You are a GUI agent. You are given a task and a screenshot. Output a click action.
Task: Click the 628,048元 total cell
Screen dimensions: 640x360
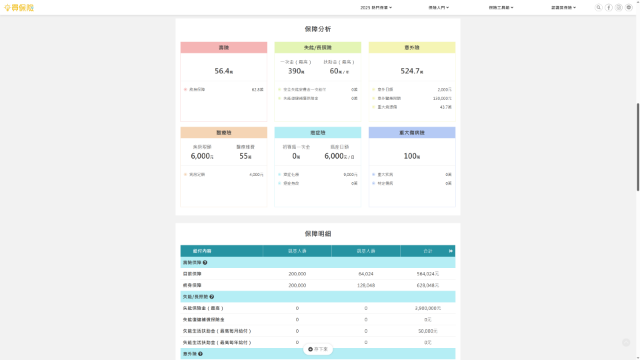tap(427, 285)
